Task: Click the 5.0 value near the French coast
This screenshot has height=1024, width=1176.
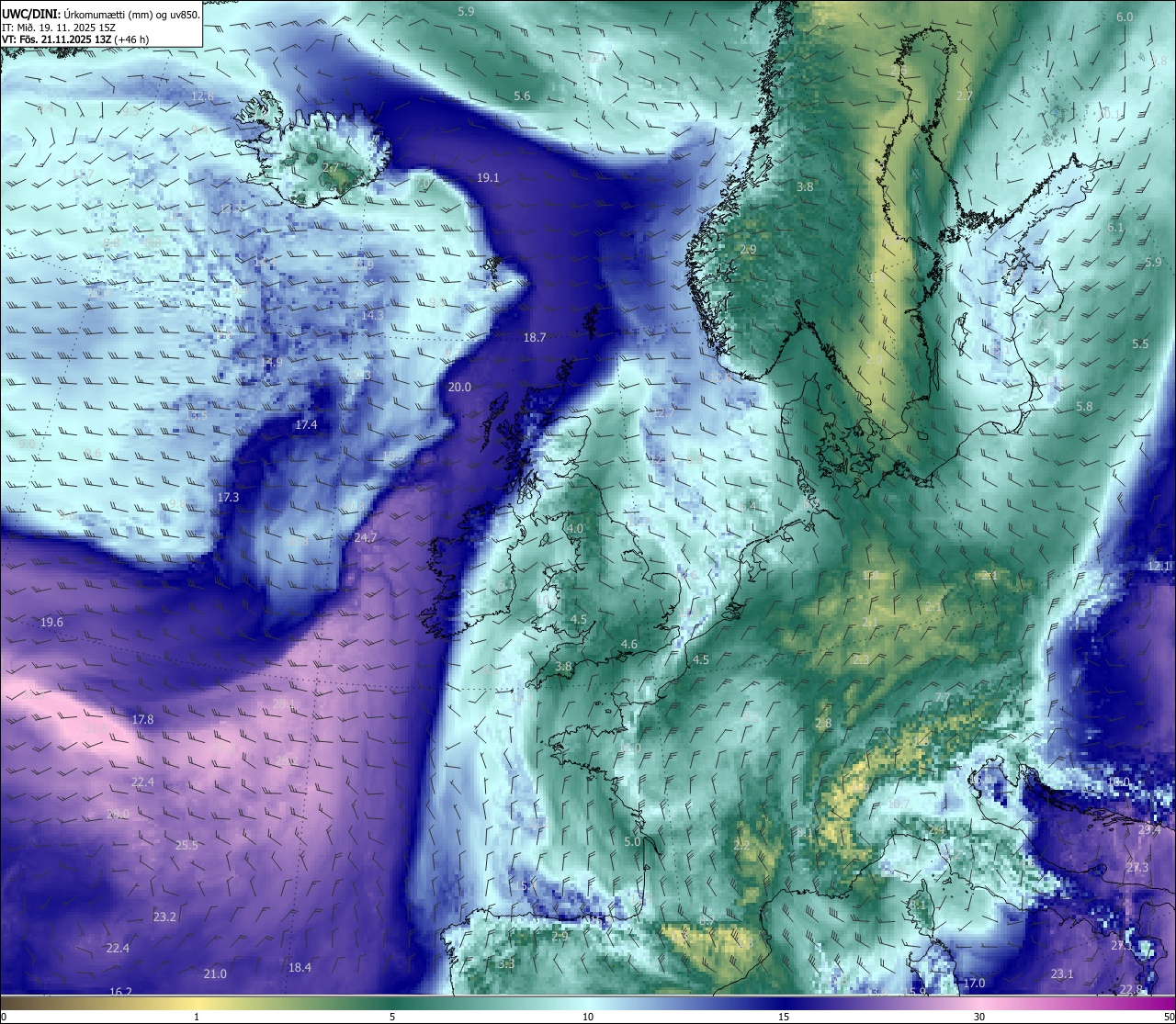Action: coord(632,842)
